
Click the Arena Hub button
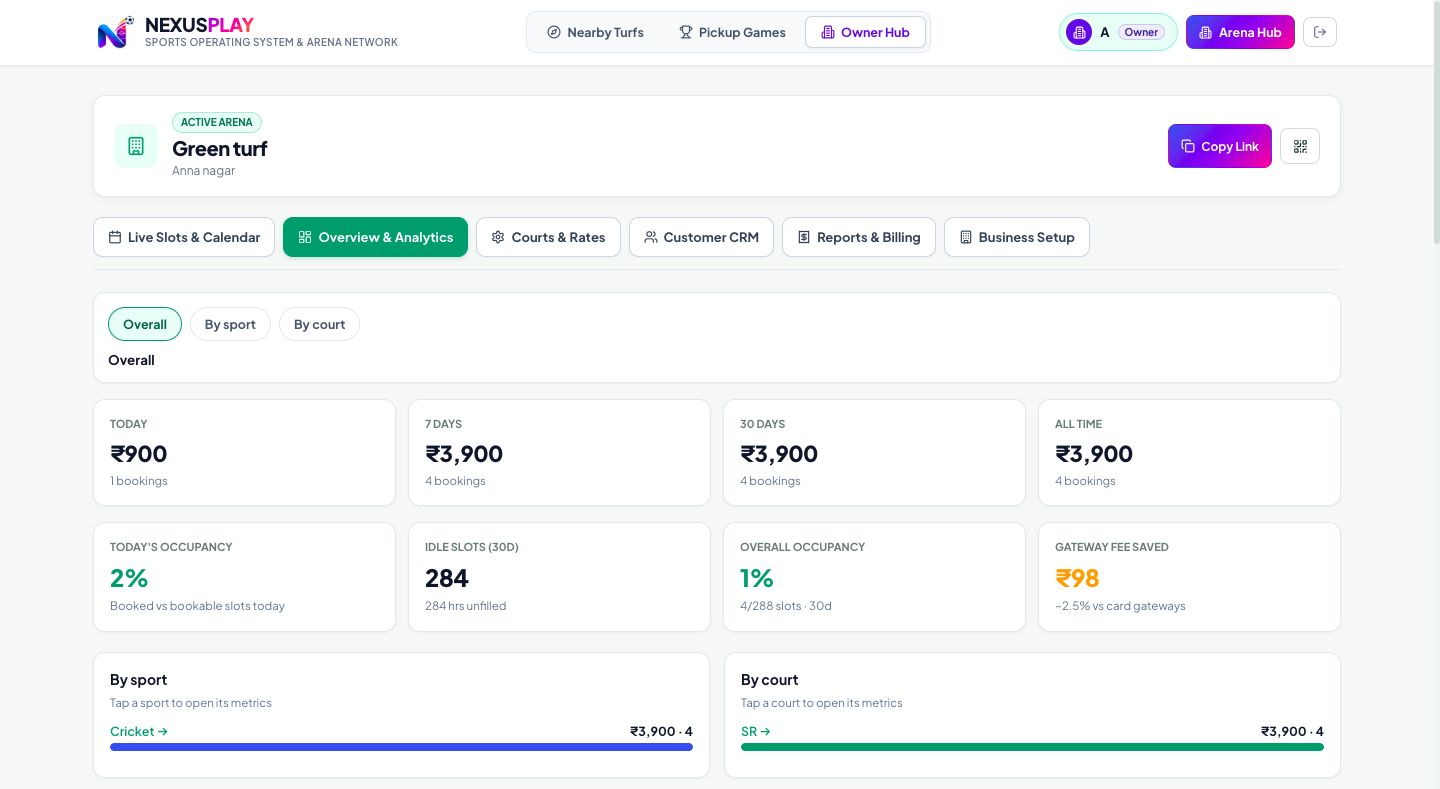(x=1240, y=32)
